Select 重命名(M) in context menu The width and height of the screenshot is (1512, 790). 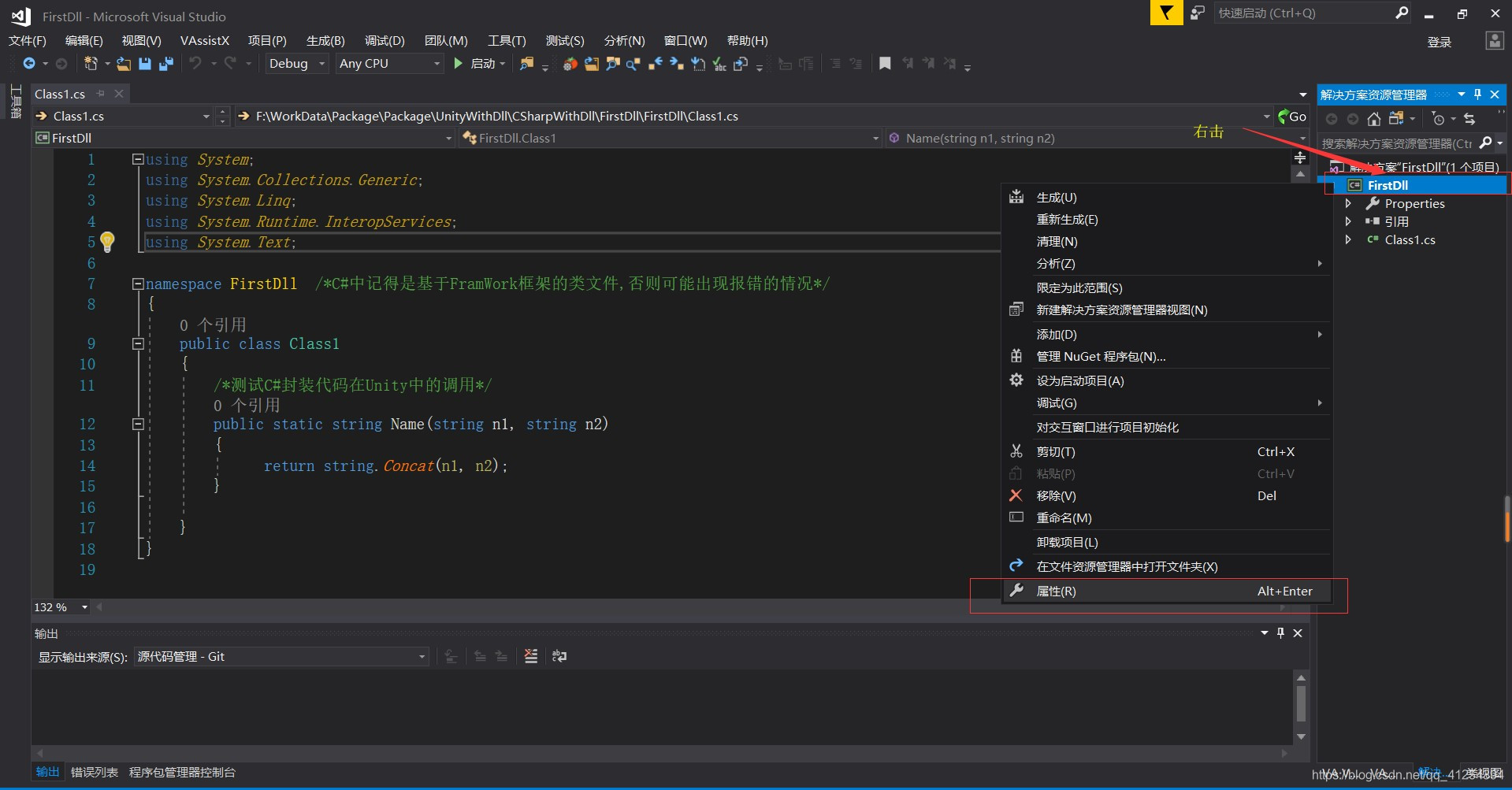tap(1166, 518)
